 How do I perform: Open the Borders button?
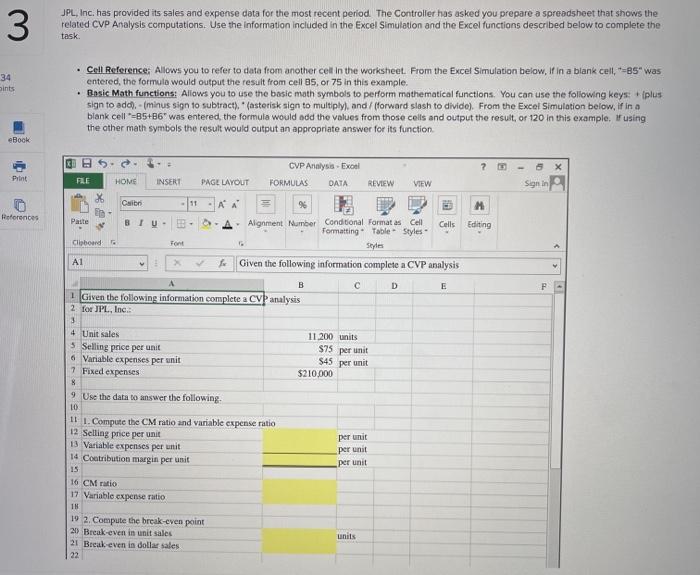(180, 223)
